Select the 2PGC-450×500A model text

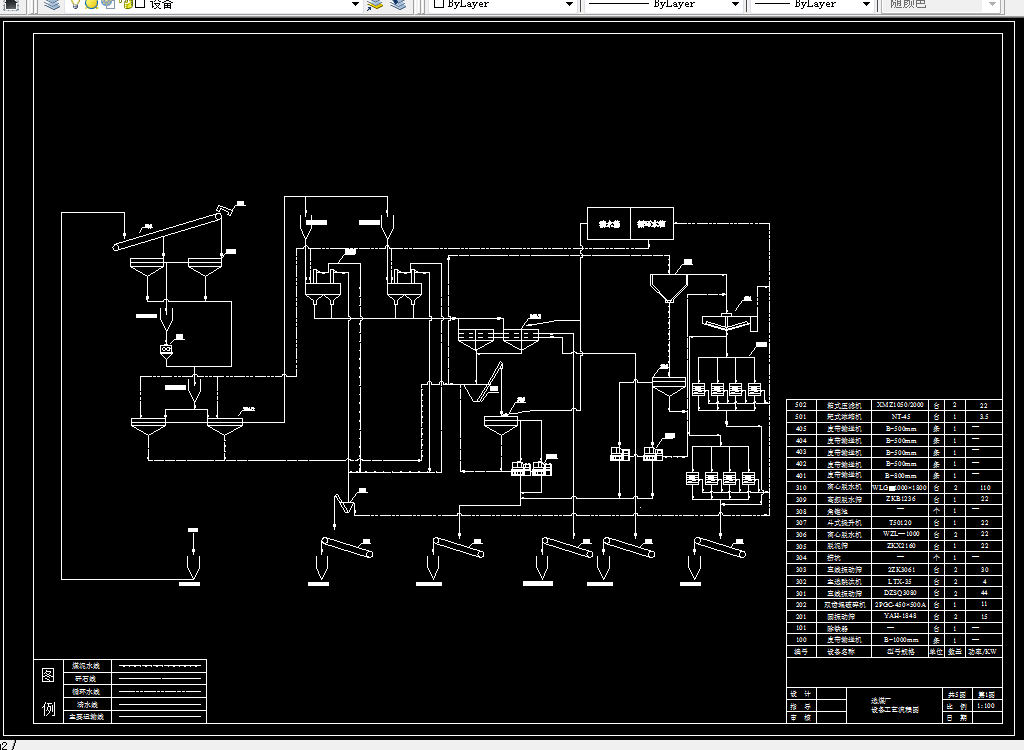[x=900, y=605]
